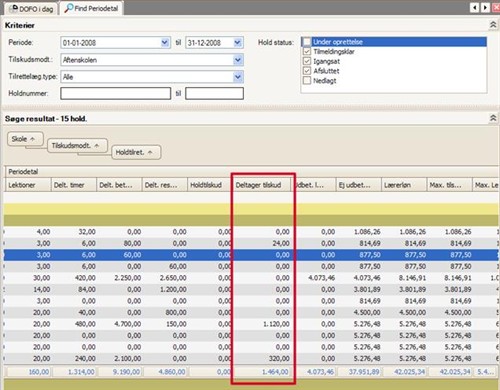Click the 14,00 Lektioner cell
The image size is (500, 390).
[28, 289]
